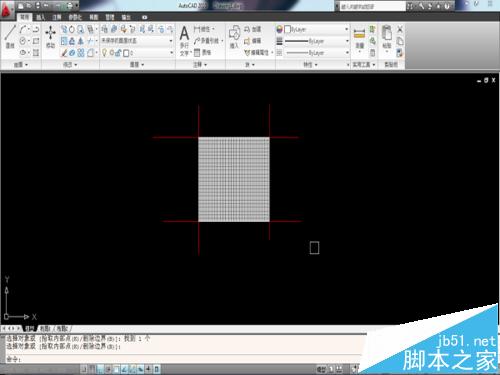Open the linetype ByLayer dropdown
This screenshot has height=375, width=500.
(316, 53)
